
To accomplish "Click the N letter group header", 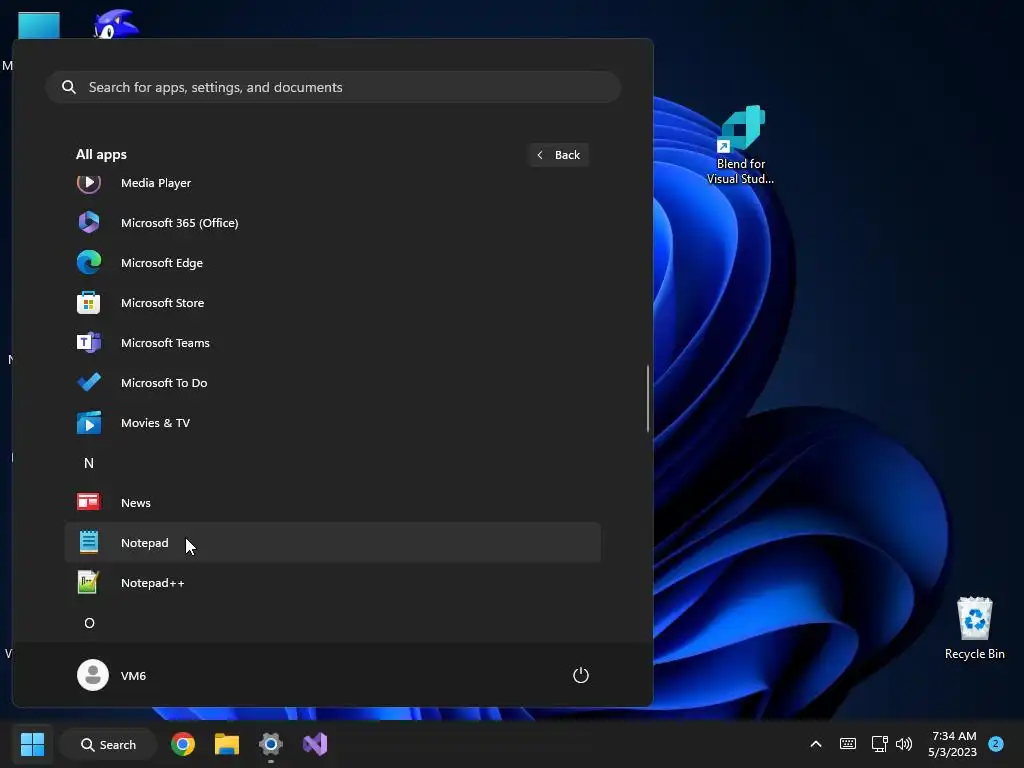I will click(89, 463).
